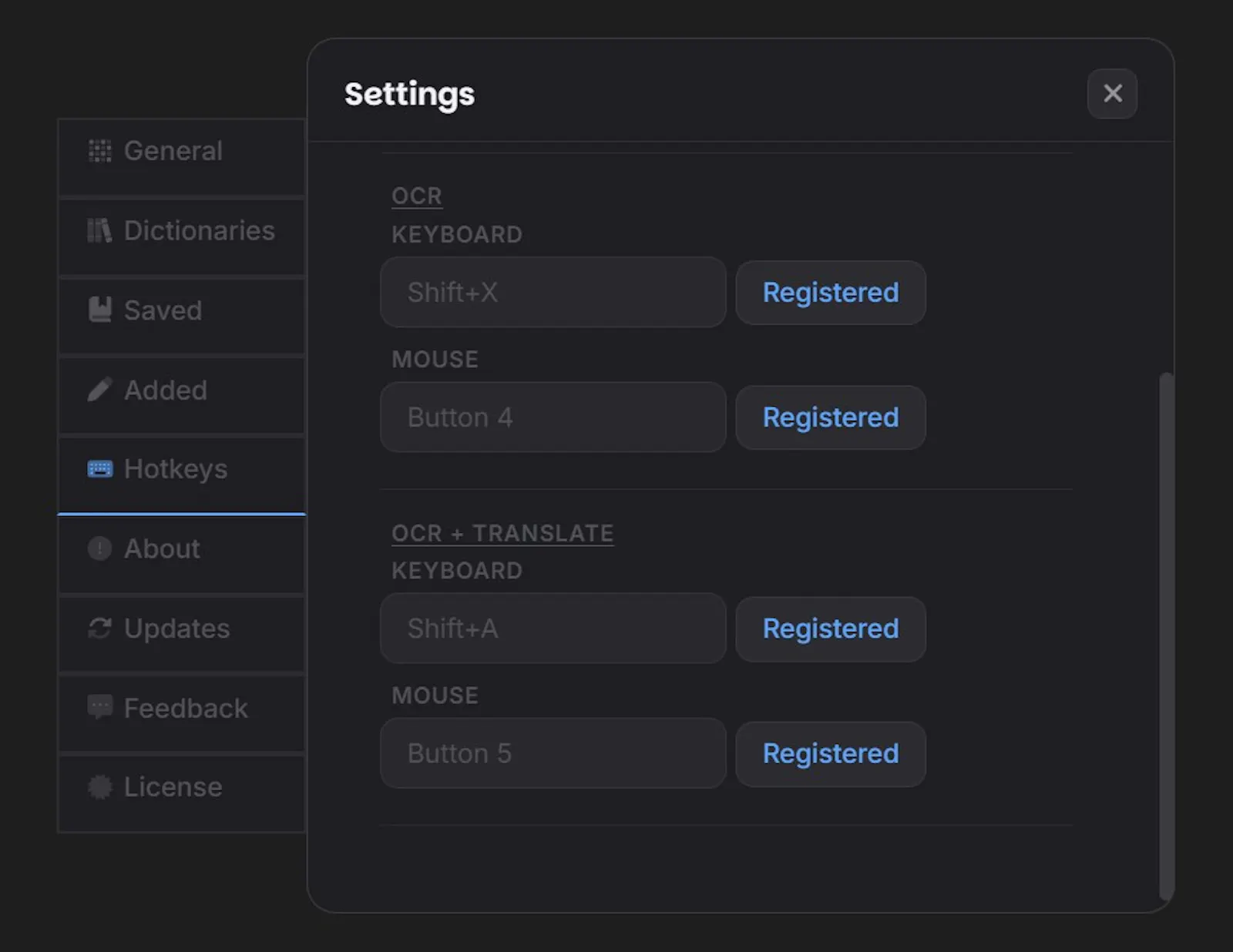1233x952 pixels.
Task: Click the About info icon
Action: click(99, 548)
